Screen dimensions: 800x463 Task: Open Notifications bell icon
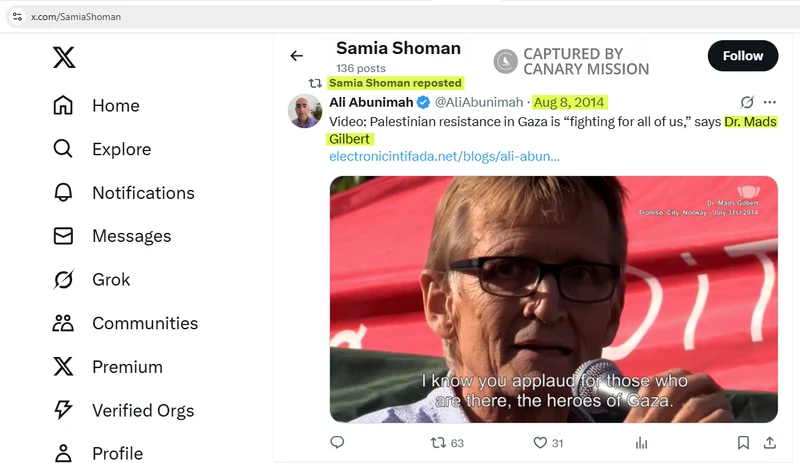(x=63, y=193)
